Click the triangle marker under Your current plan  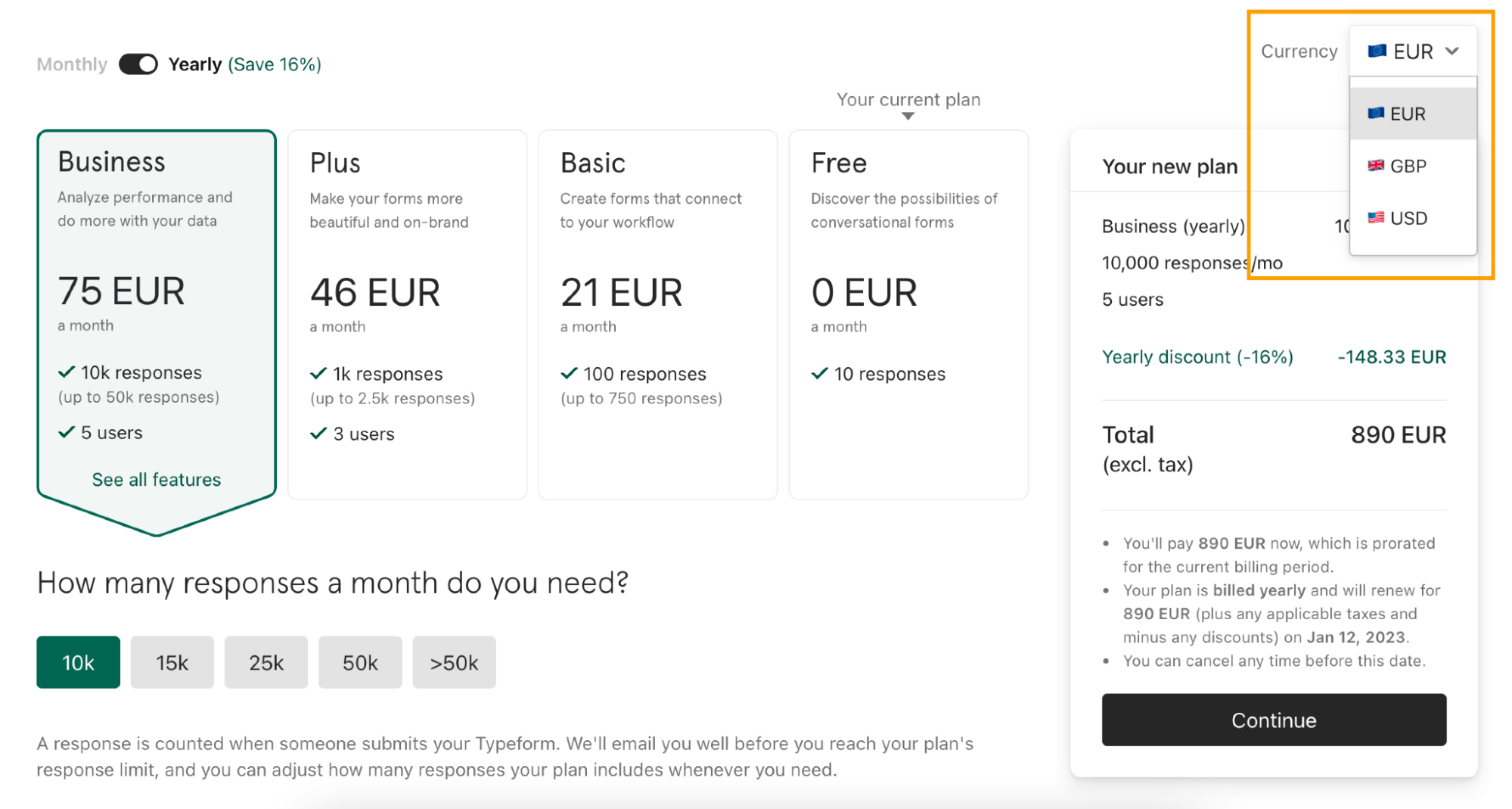pyautogui.click(x=908, y=117)
